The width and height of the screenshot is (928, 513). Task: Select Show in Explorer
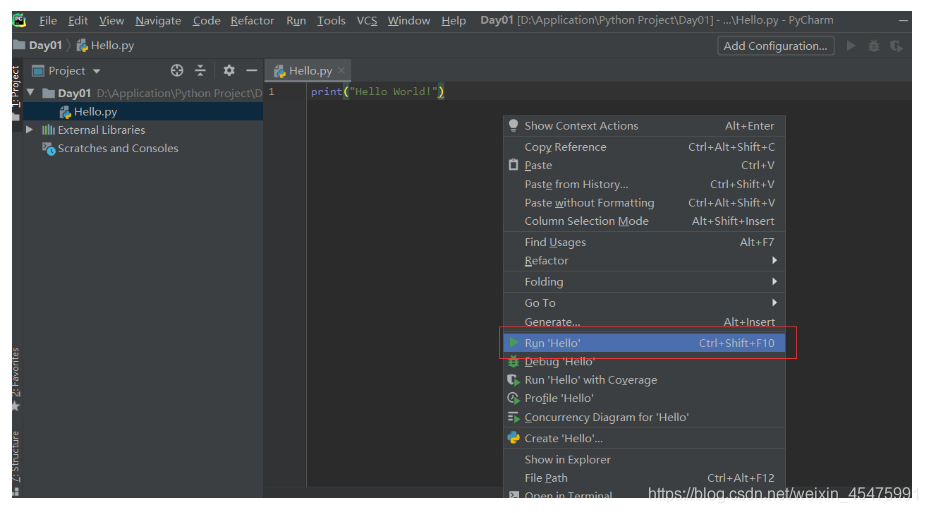(644, 459)
